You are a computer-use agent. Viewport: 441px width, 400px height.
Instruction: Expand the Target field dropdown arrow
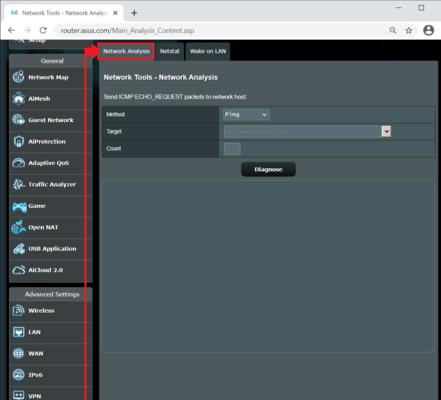click(386, 131)
